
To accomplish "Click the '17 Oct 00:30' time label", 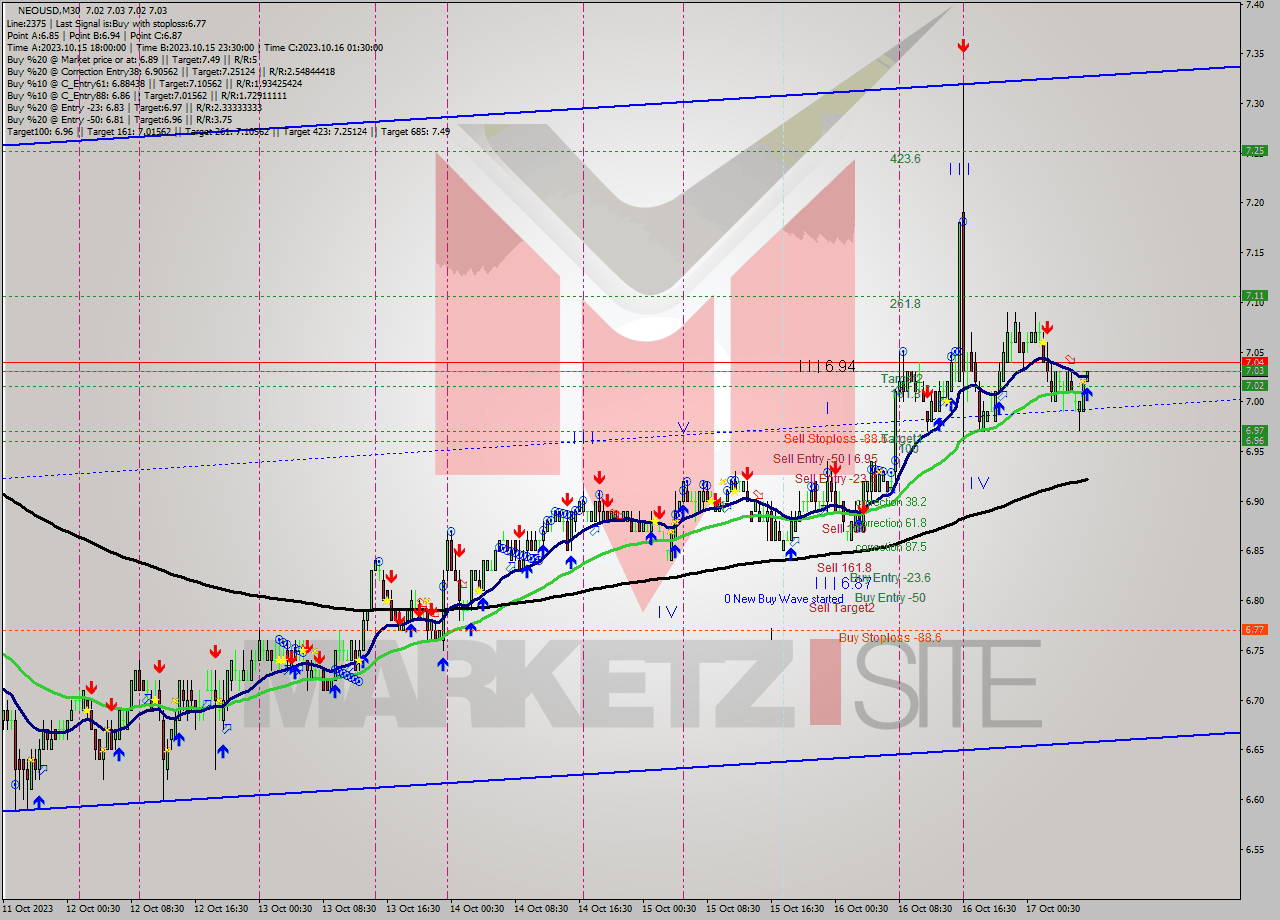I will click(1052, 909).
